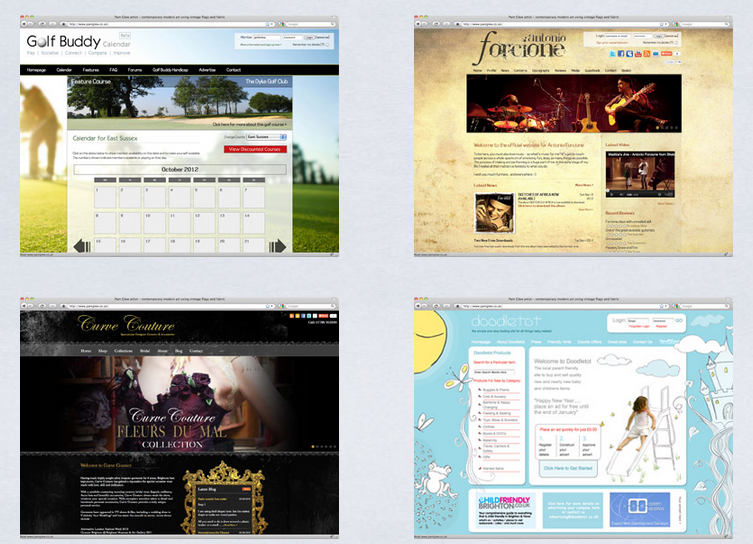
Task: Click browser reload button in Golf Buddy window
Action: pyautogui.click(x=42, y=24)
